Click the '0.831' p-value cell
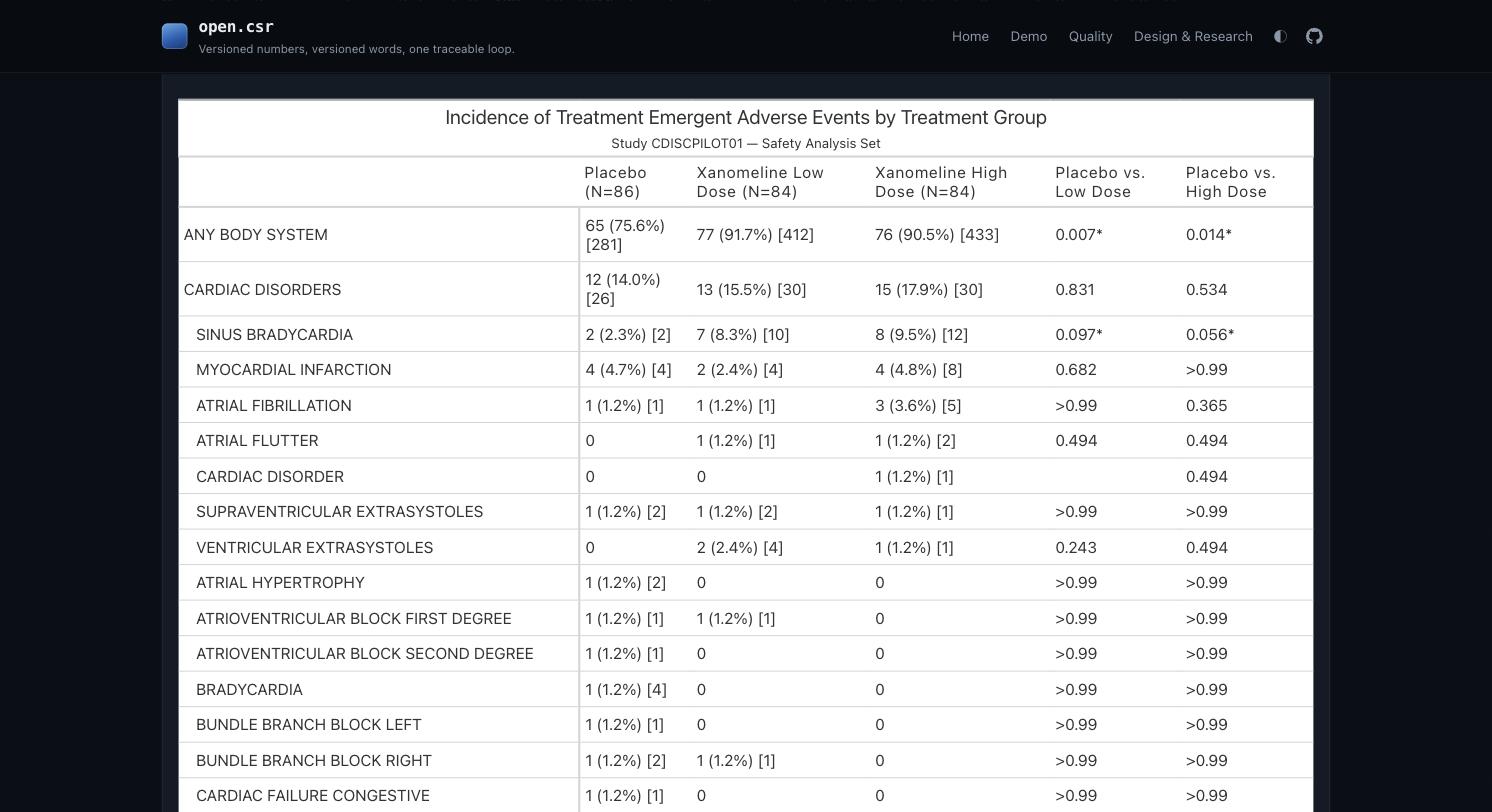1492x812 pixels. tap(1075, 290)
